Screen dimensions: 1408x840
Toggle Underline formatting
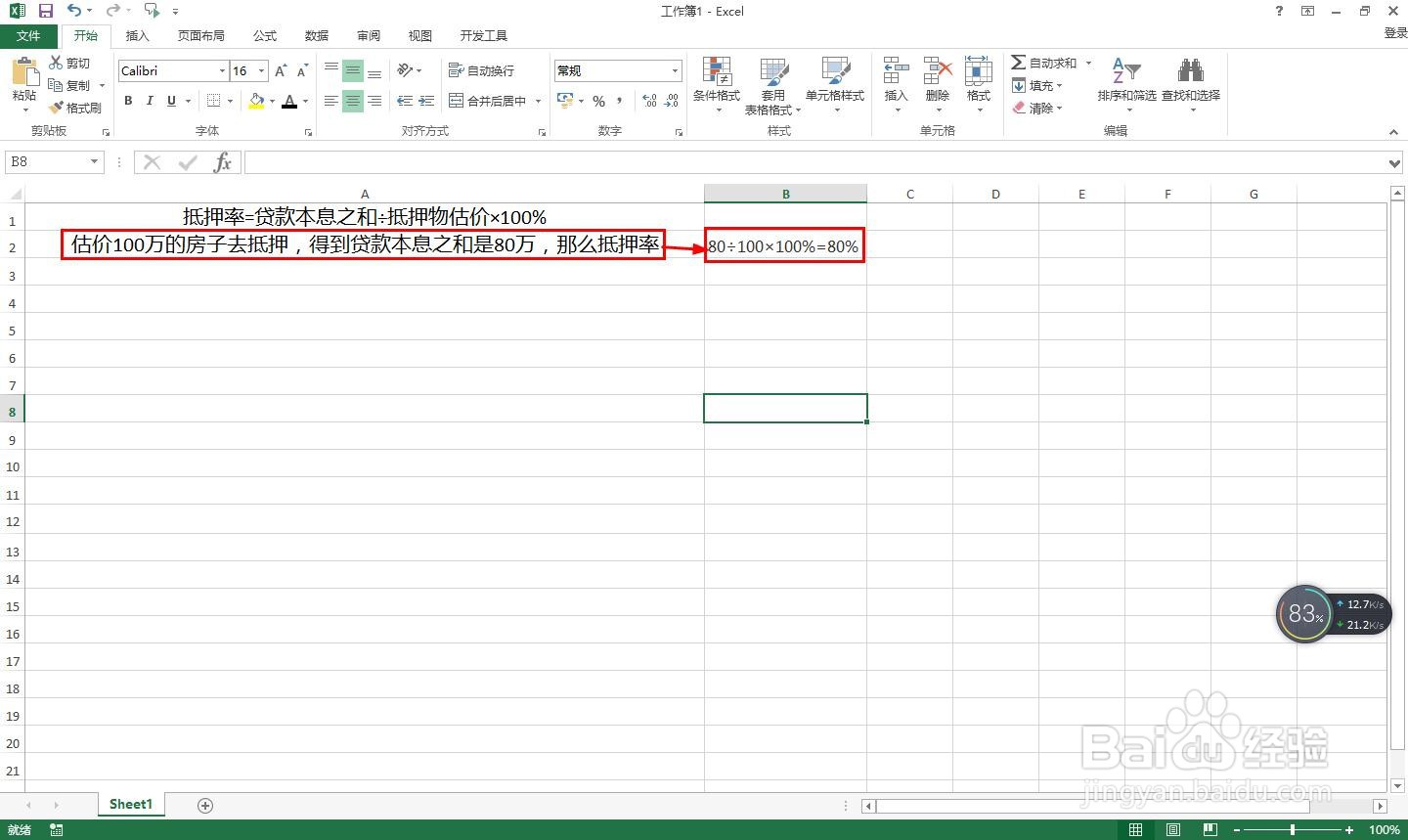(x=171, y=101)
